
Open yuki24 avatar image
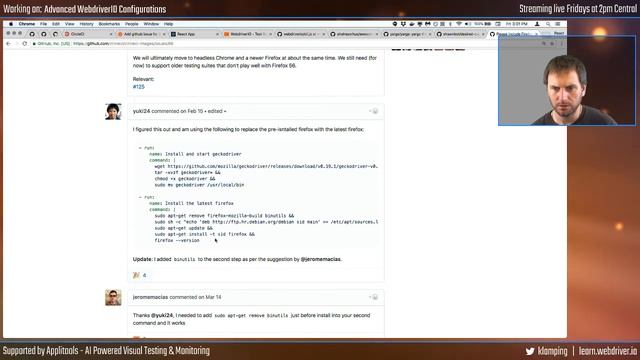[x=113, y=111]
